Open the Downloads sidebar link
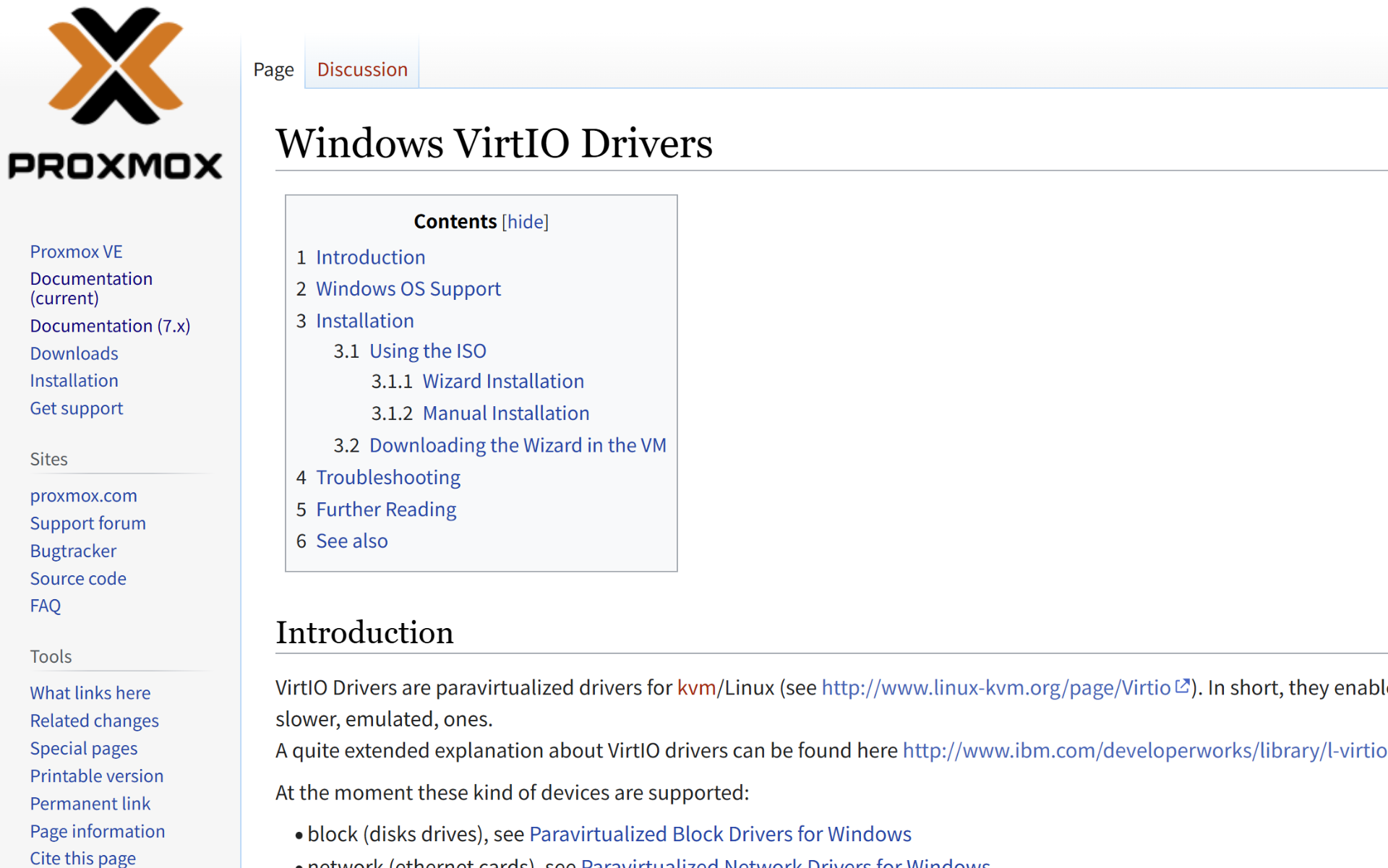Viewport: 1388px width, 868px height. 74,353
